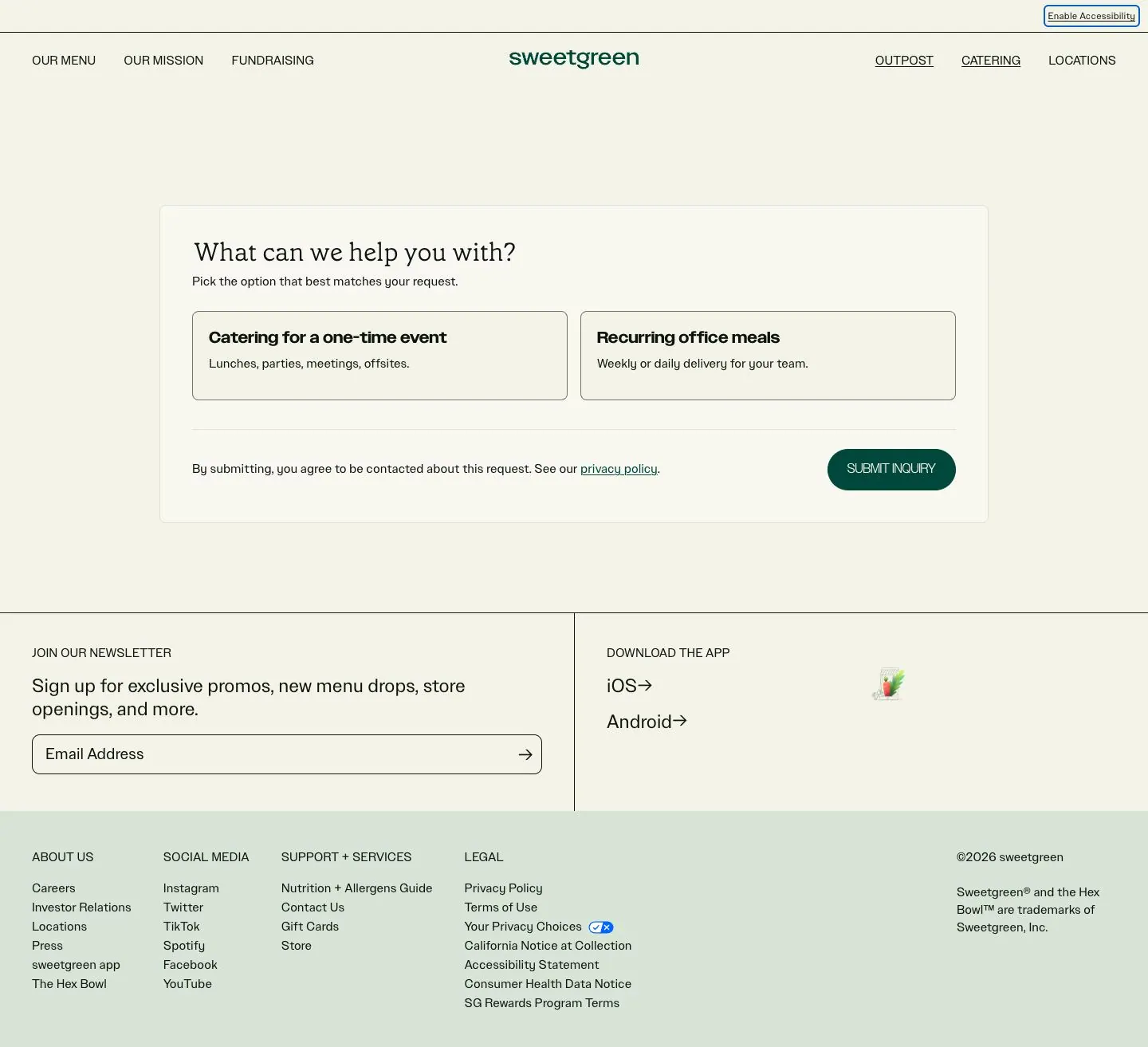The width and height of the screenshot is (1148, 1047).
Task: Open SG Rewards Program Terms
Action: click(x=542, y=1003)
